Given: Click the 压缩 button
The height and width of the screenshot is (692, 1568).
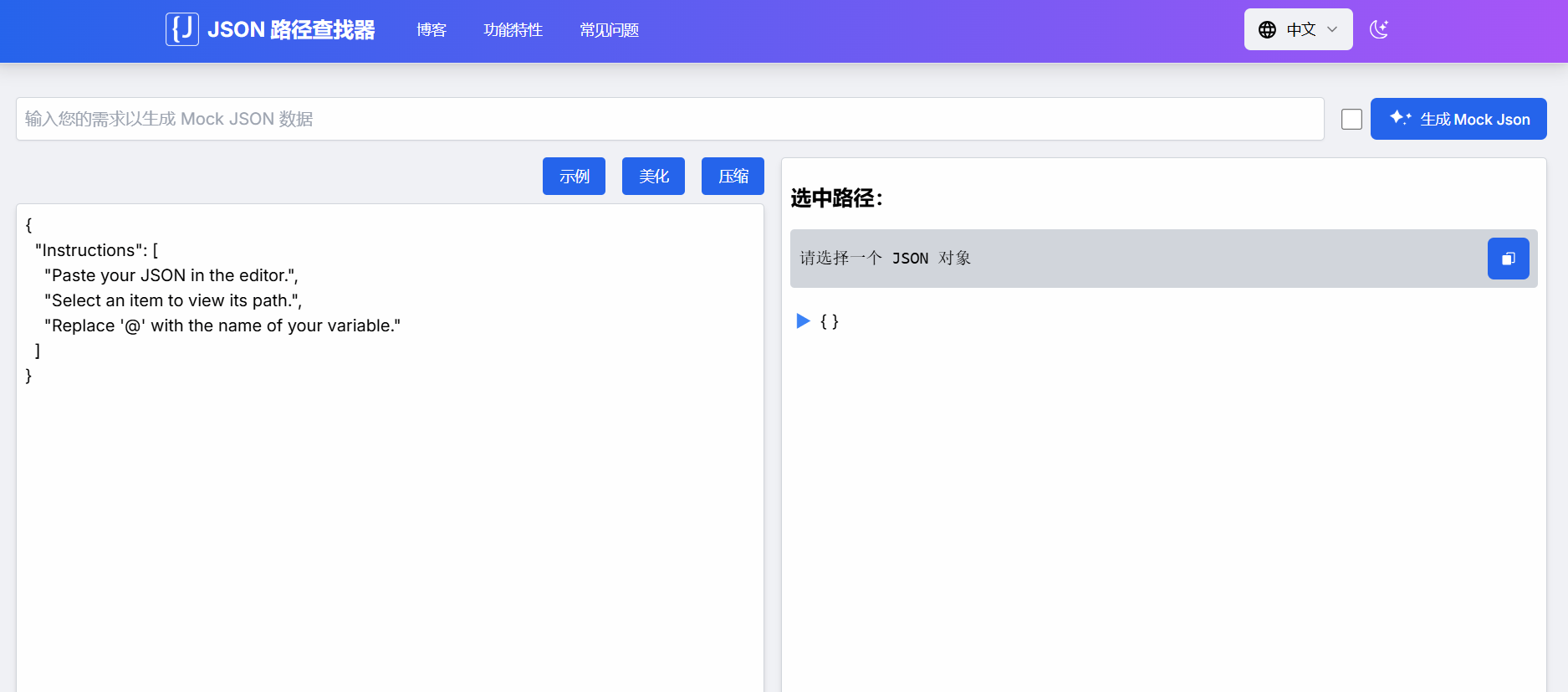Looking at the screenshot, I should point(733,176).
